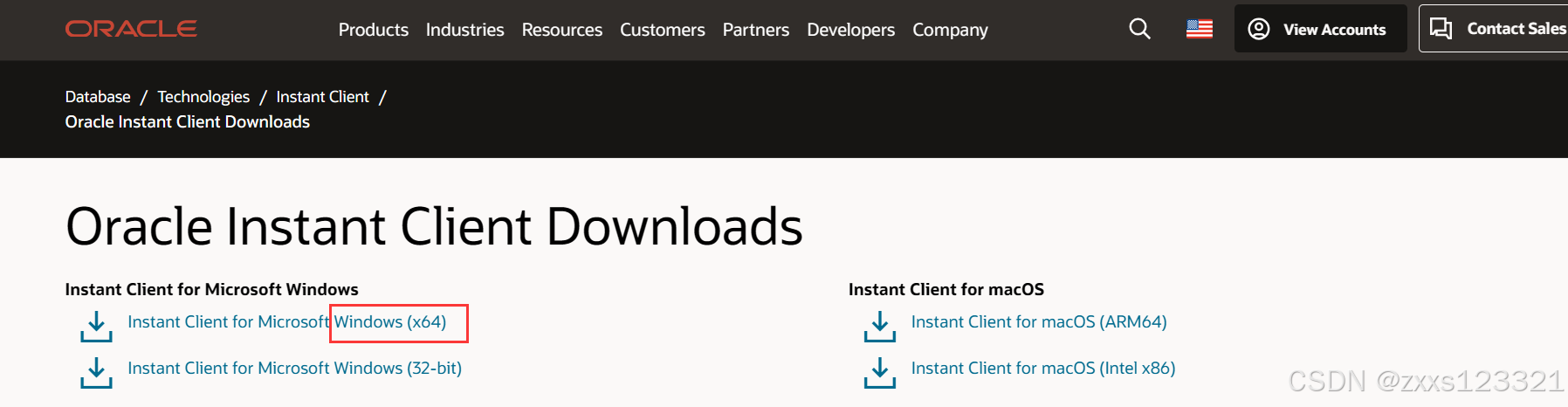
Task: Open the Partners menu
Action: tap(756, 30)
